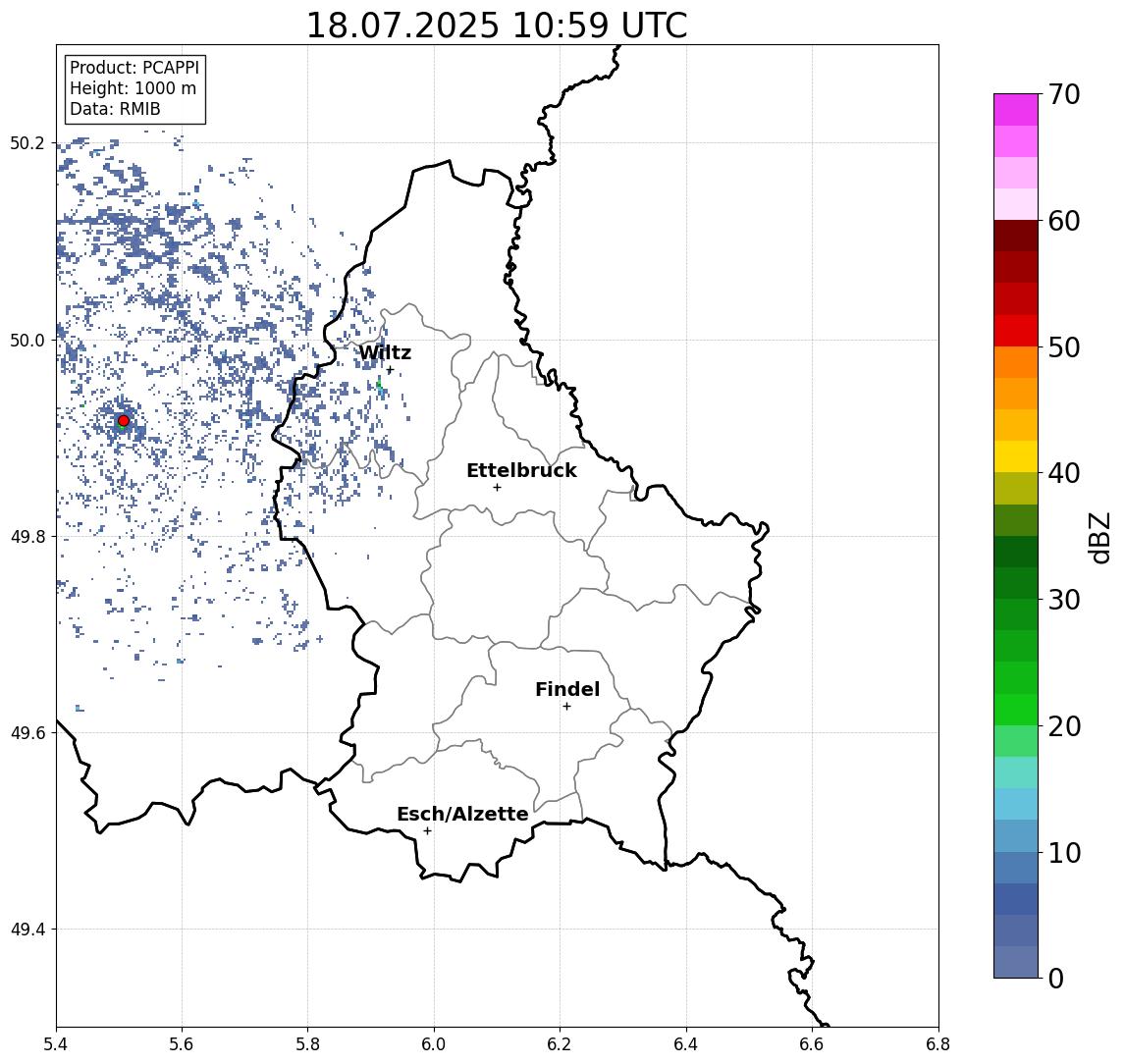The width and height of the screenshot is (1124, 1064).
Task: Click the 20 colorbar tick label
Action: pyautogui.click(x=1064, y=726)
